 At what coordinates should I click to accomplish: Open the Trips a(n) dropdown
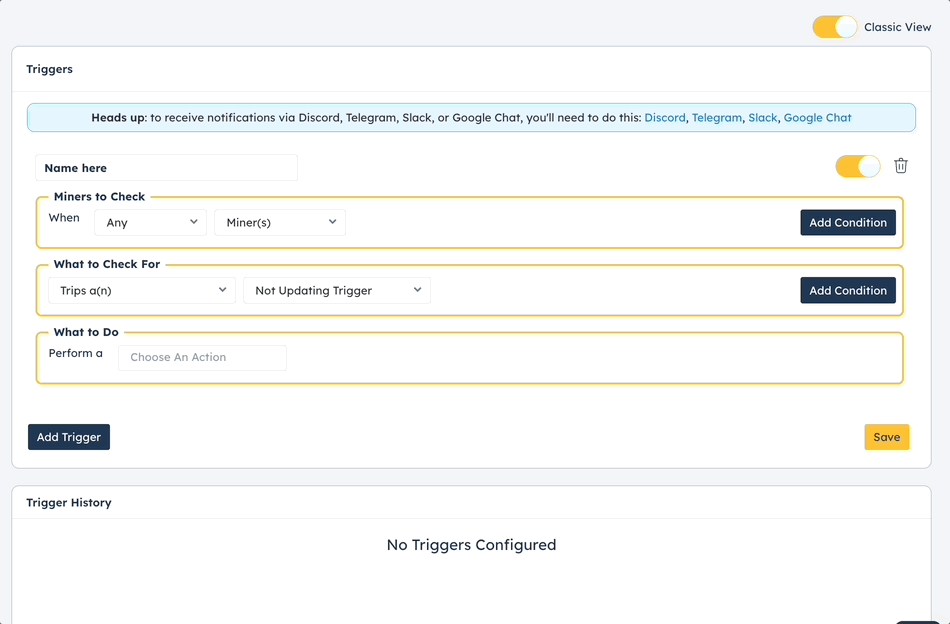[142, 290]
